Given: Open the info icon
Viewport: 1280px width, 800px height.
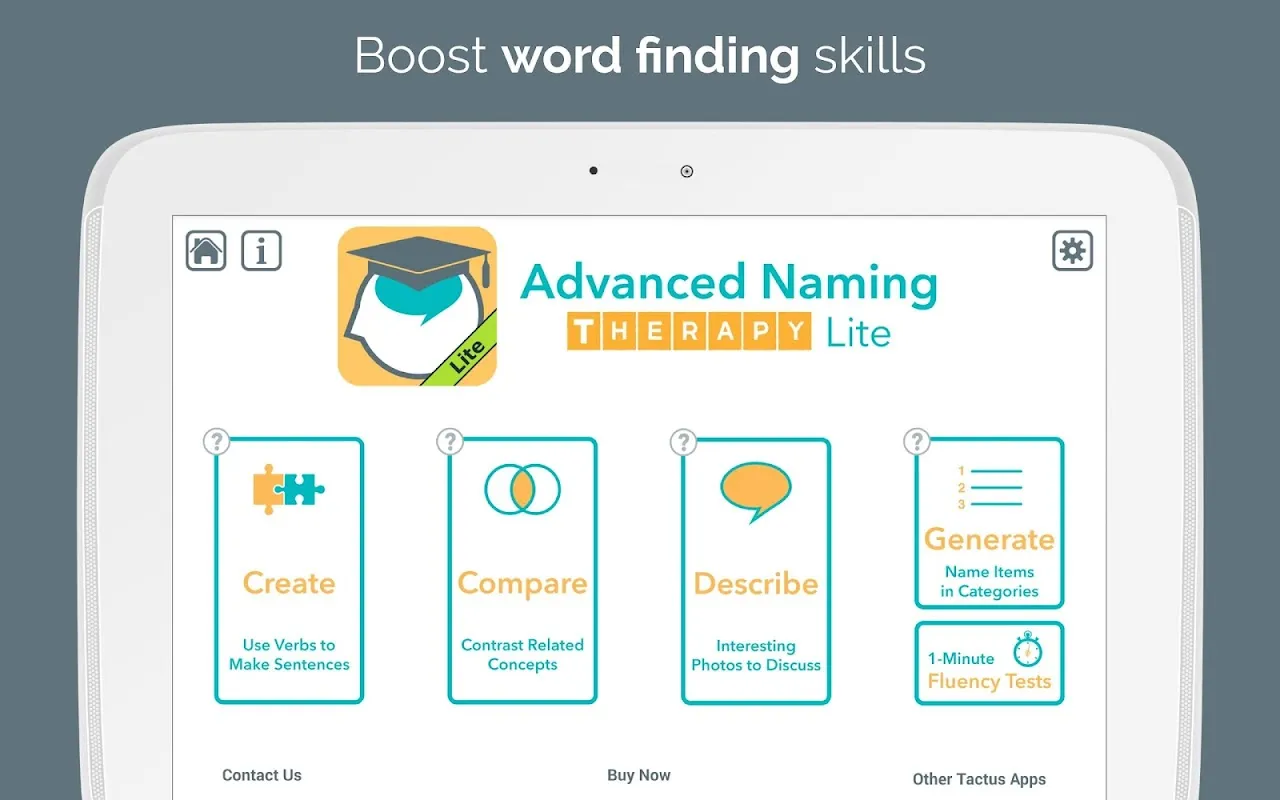Looking at the screenshot, I should tap(262, 250).
